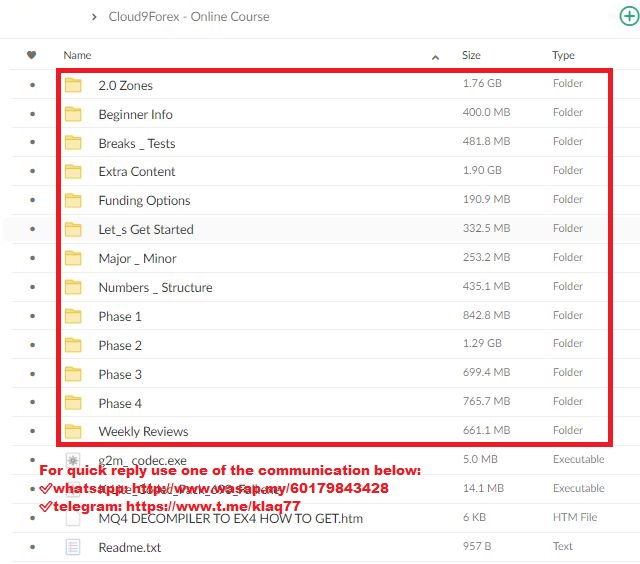
Task: Select the 2.0 Zones folder name
Action: coord(125,85)
